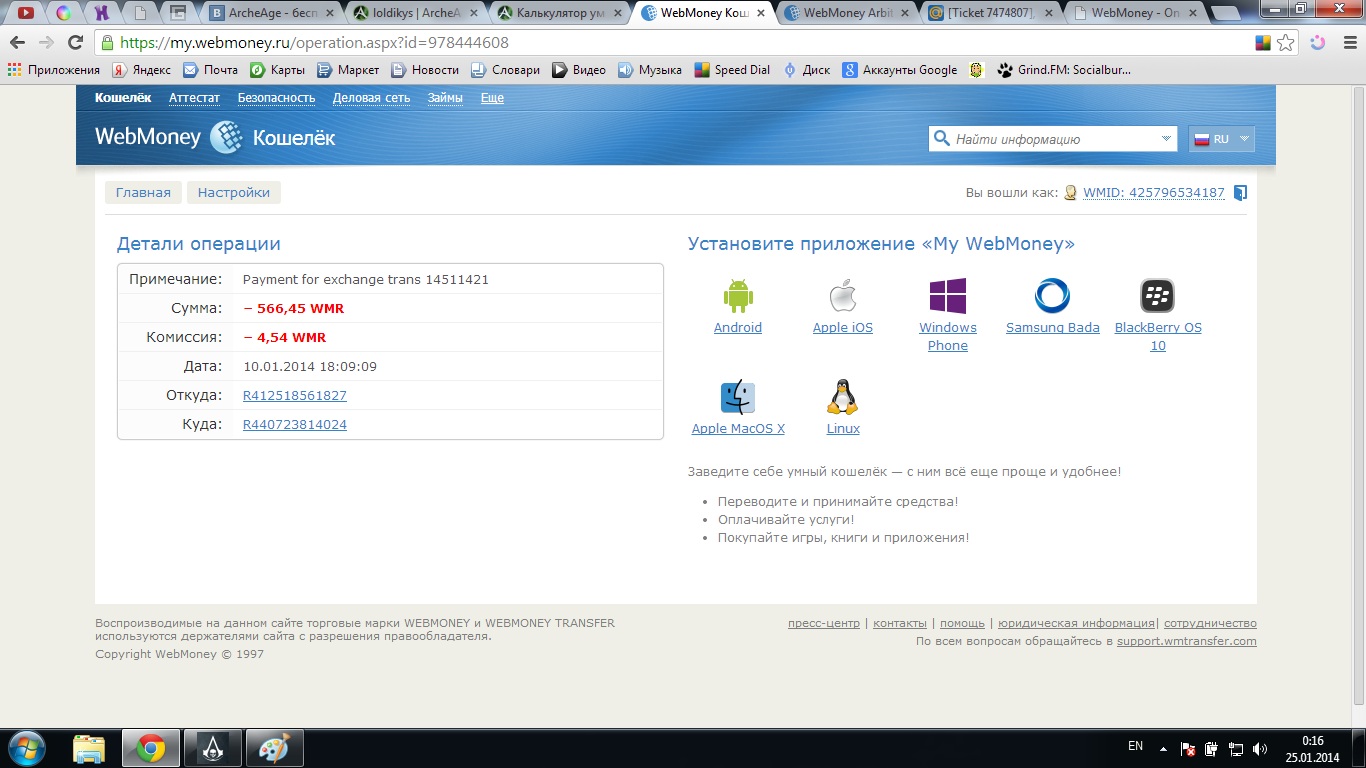Viewport: 1366px width, 768px height.
Task: Click the WMID: 425796534187 link
Action: tap(1154, 193)
